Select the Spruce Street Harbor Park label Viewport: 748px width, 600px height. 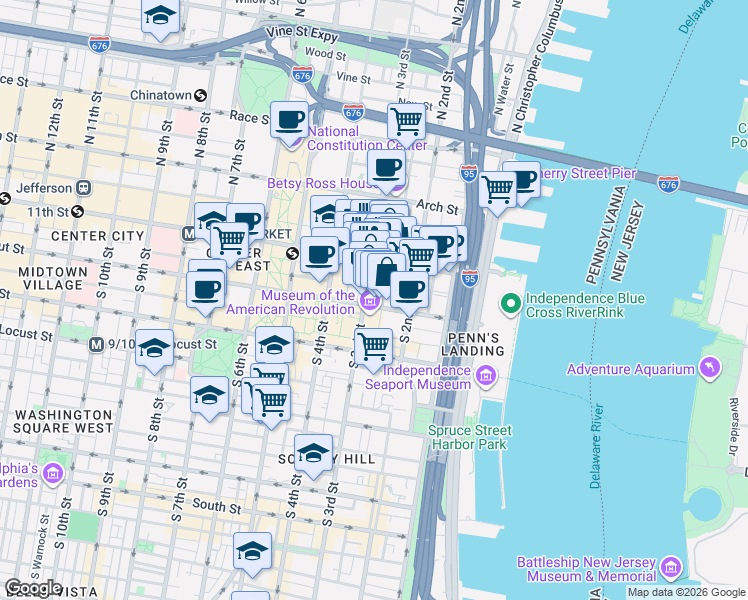(469, 437)
